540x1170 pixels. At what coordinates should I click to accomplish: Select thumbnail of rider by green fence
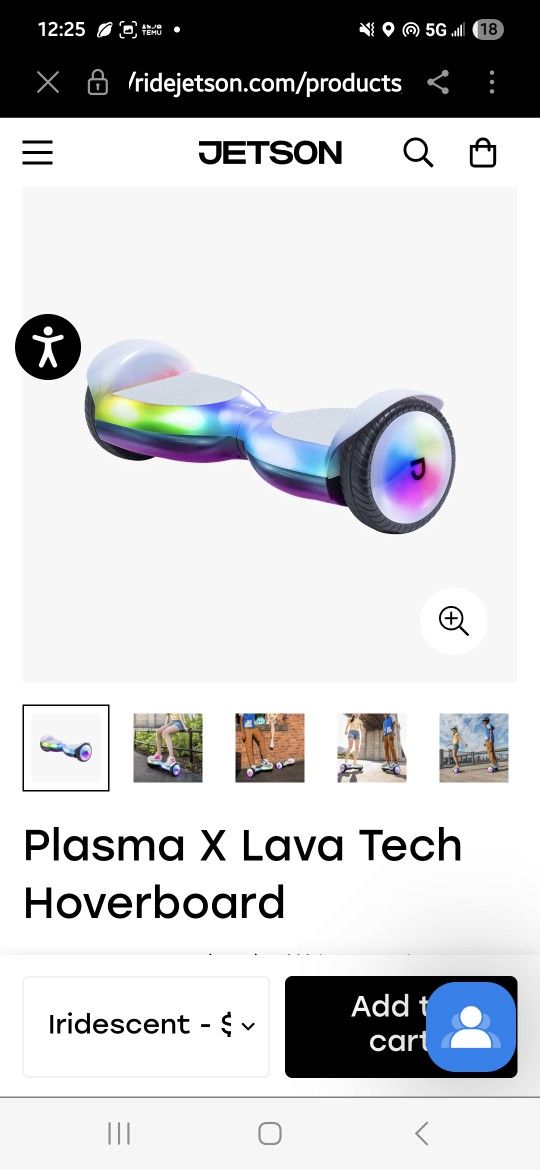168,748
